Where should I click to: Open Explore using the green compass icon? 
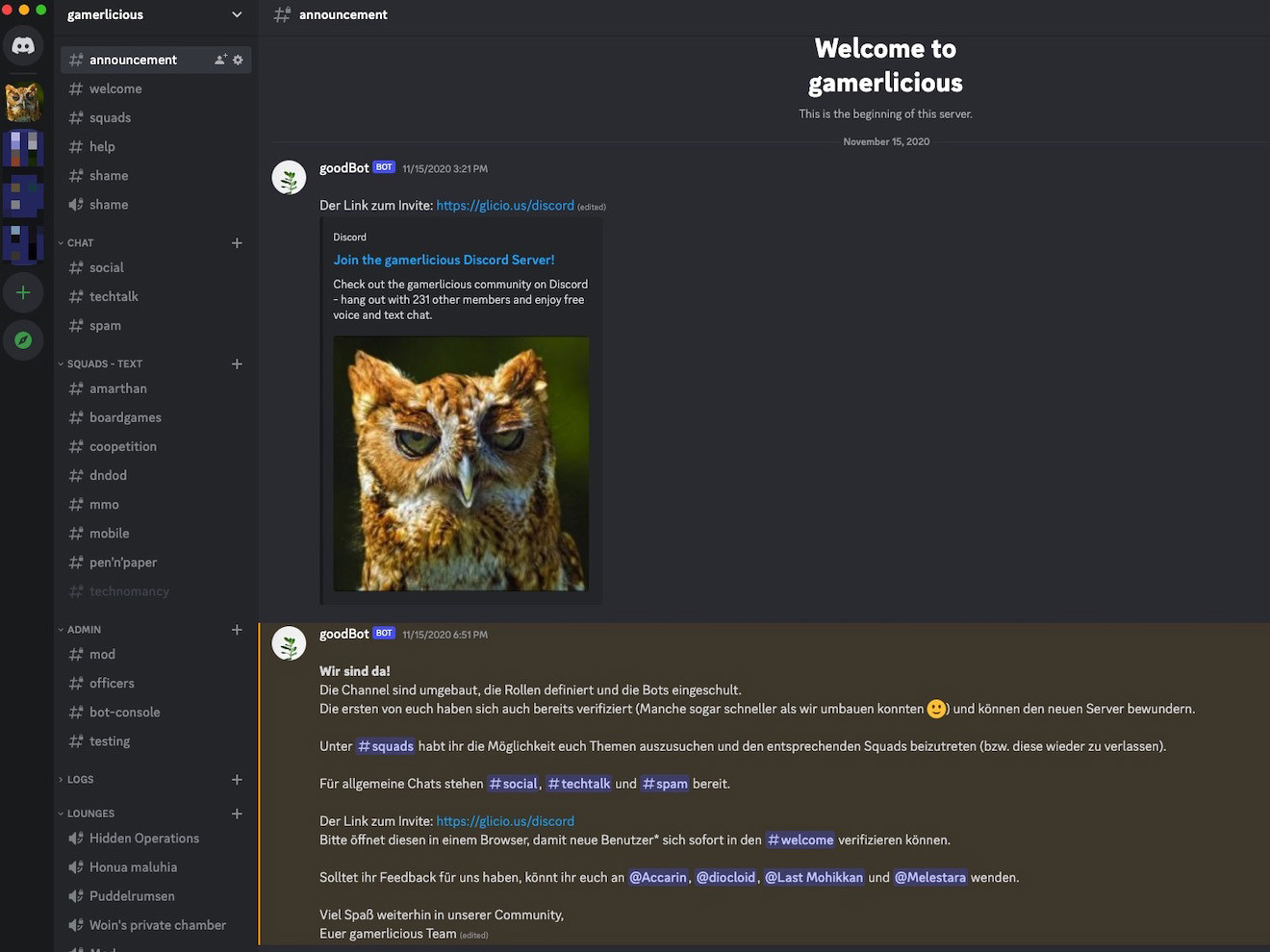pos(23,339)
